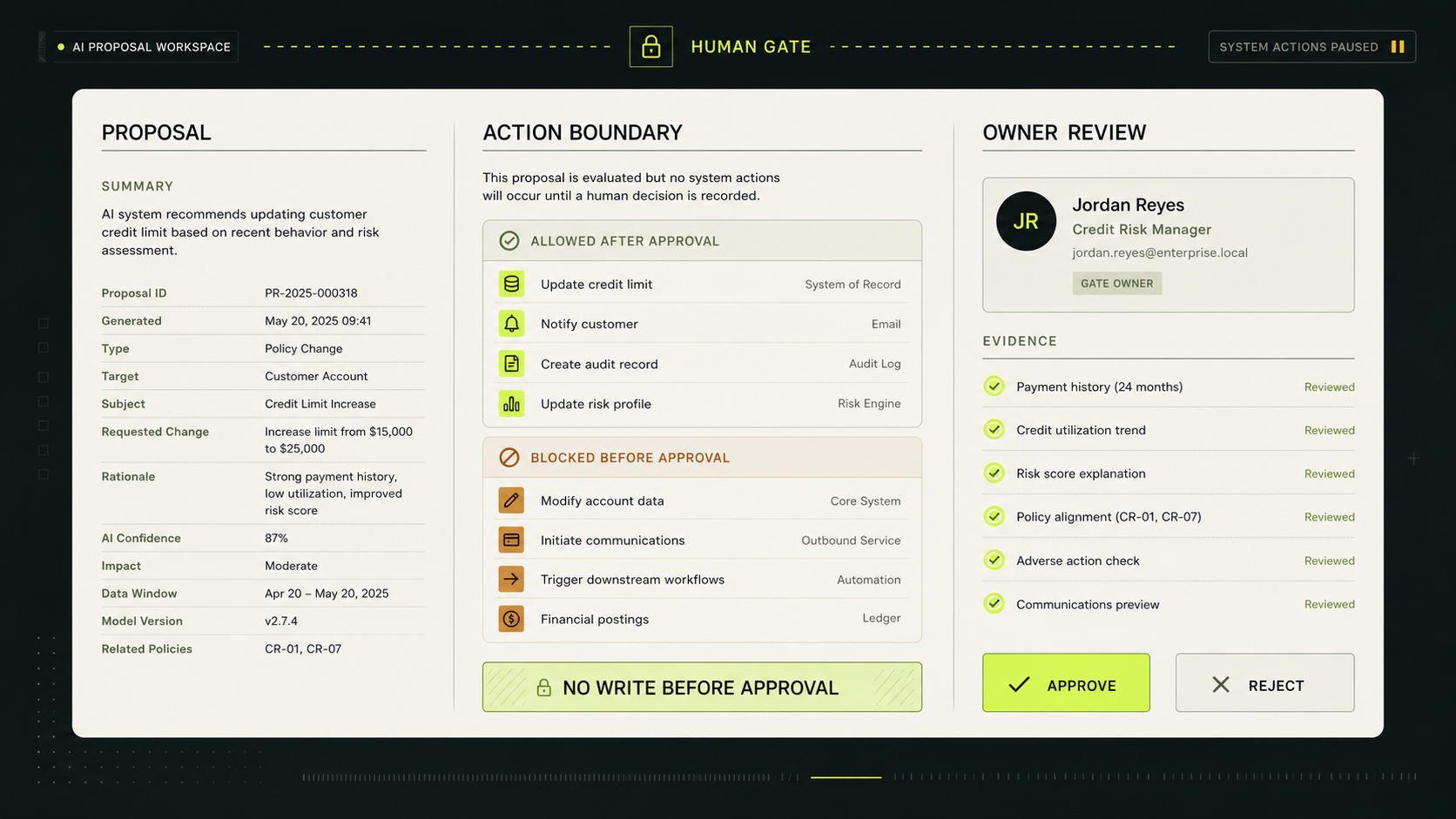Viewport: 1456px width, 819px height.
Task: Click the Payment history (24 months) evidence row
Action: point(1169,386)
